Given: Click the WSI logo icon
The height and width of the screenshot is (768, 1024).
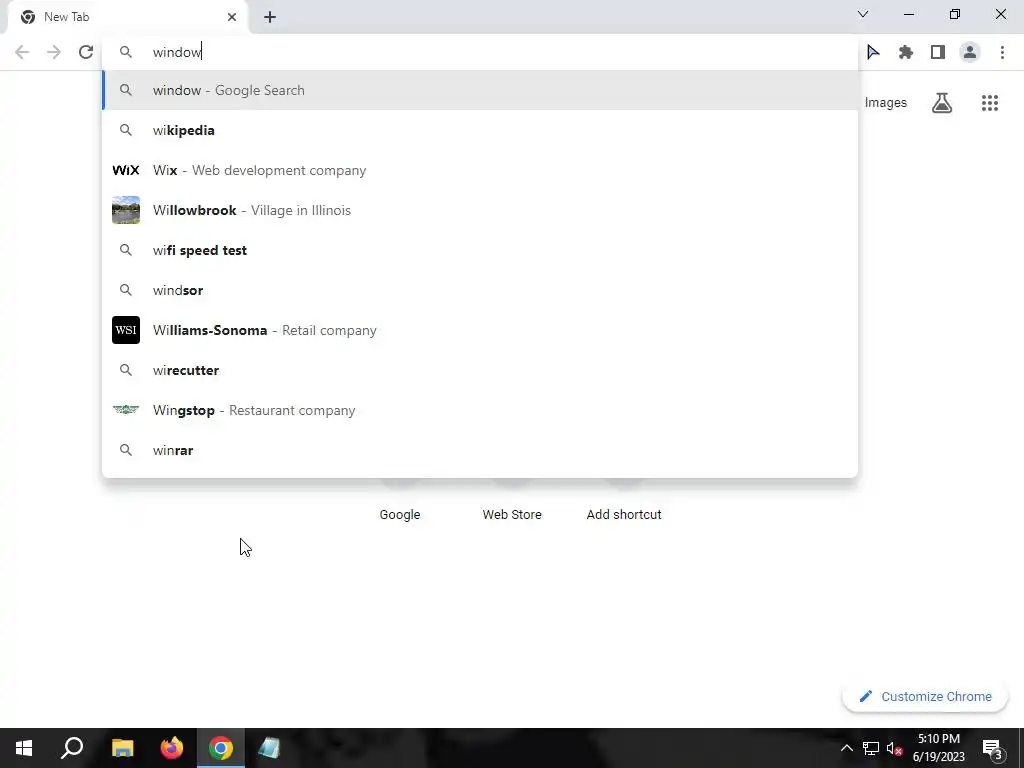Looking at the screenshot, I should (x=126, y=330).
